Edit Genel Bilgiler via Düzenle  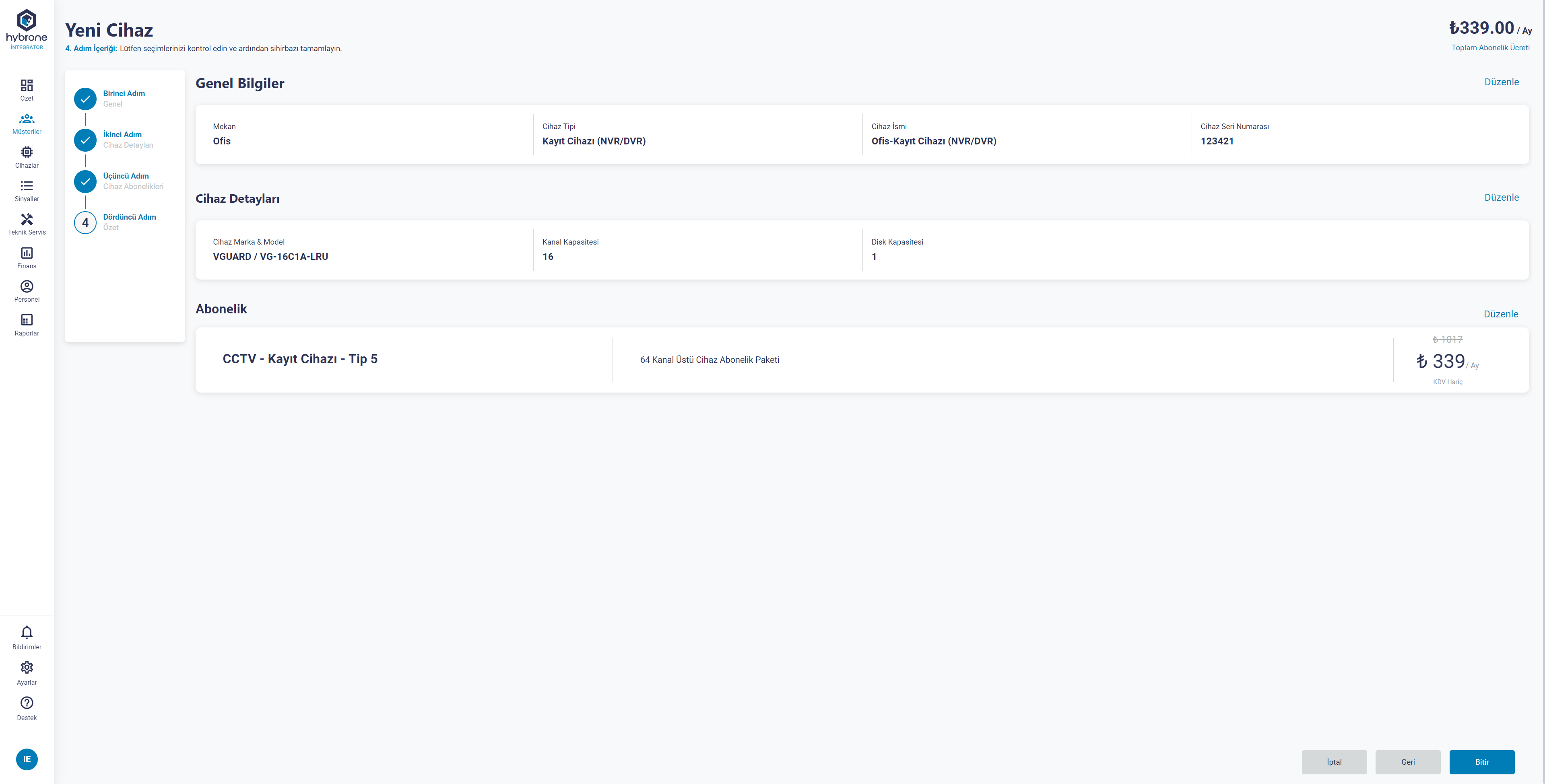pyautogui.click(x=1501, y=82)
